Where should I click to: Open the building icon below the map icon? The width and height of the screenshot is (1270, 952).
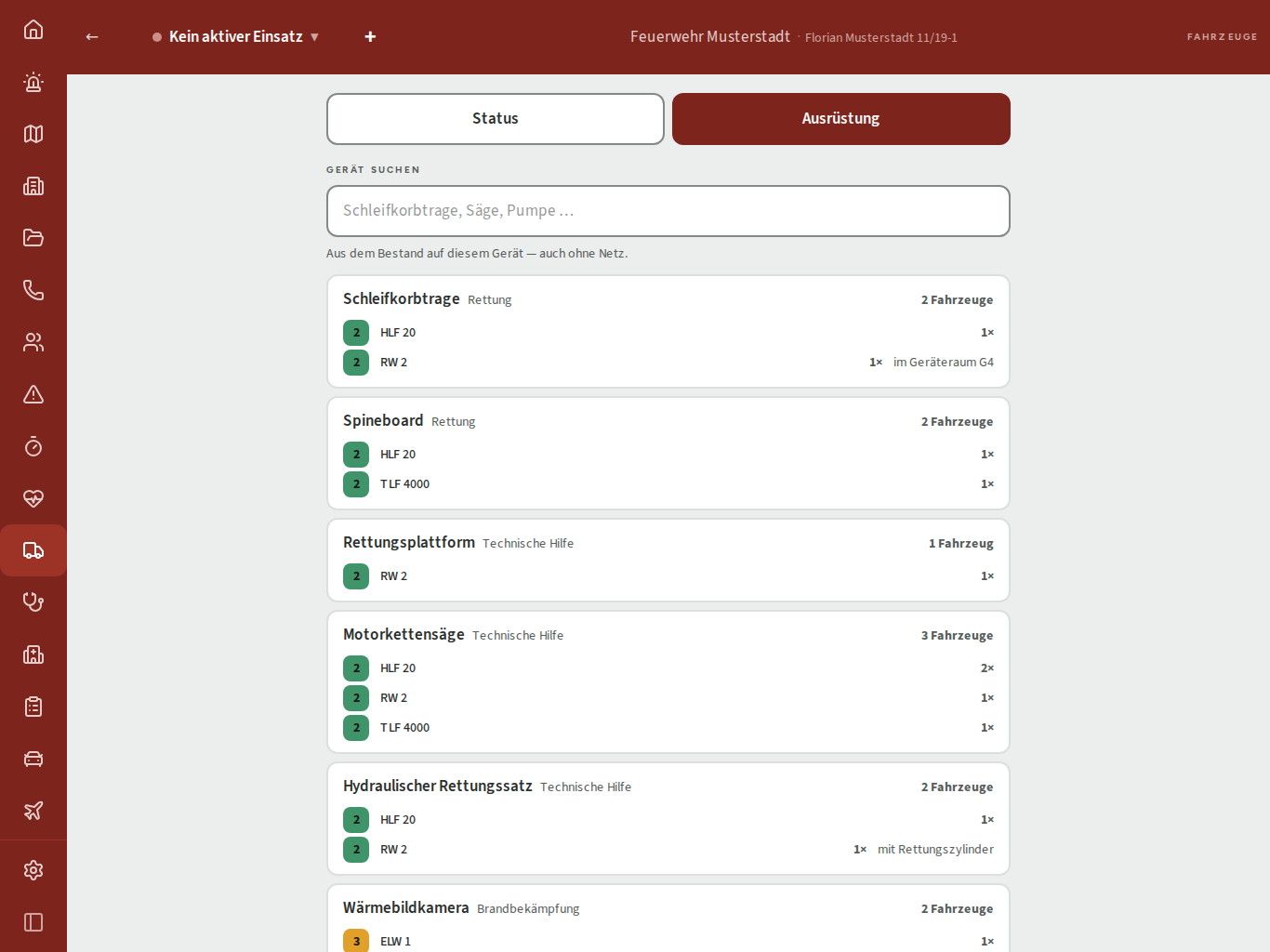(x=33, y=186)
